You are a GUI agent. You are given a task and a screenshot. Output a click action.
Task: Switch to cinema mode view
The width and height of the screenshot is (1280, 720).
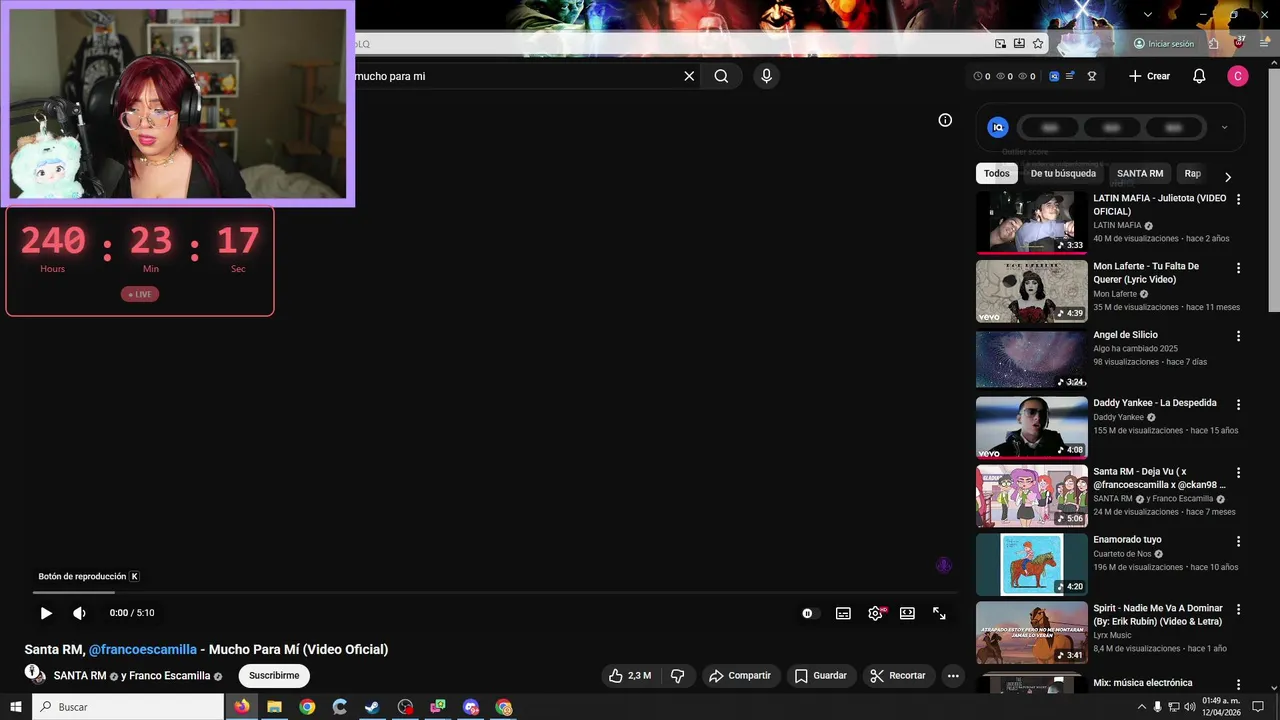pyautogui.click(x=907, y=613)
